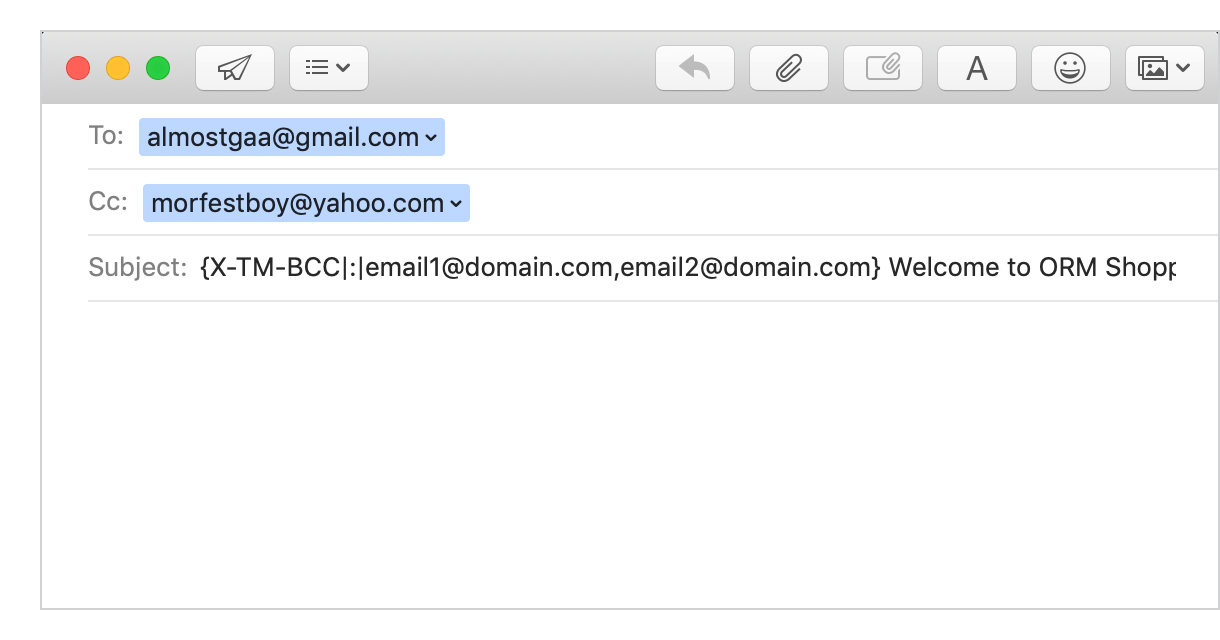This screenshot has width=1220, height=640.
Task: Close the compose window with red button
Action: [78, 68]
